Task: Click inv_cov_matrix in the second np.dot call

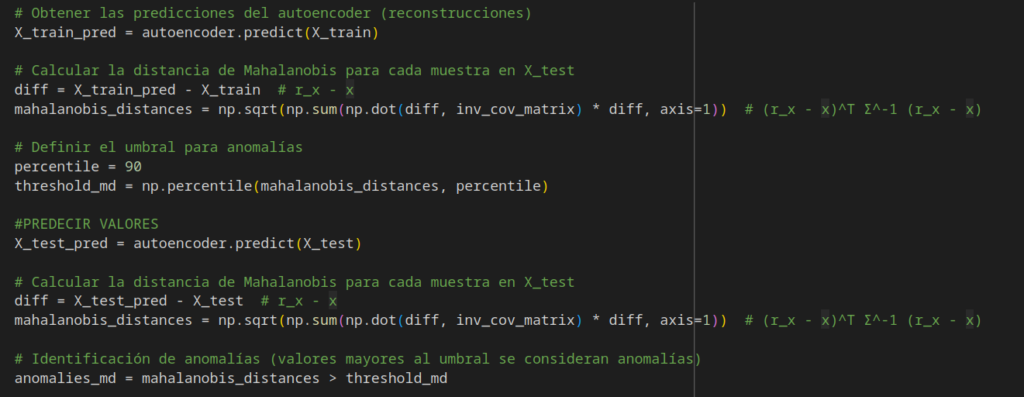Action: pos(515,320)
